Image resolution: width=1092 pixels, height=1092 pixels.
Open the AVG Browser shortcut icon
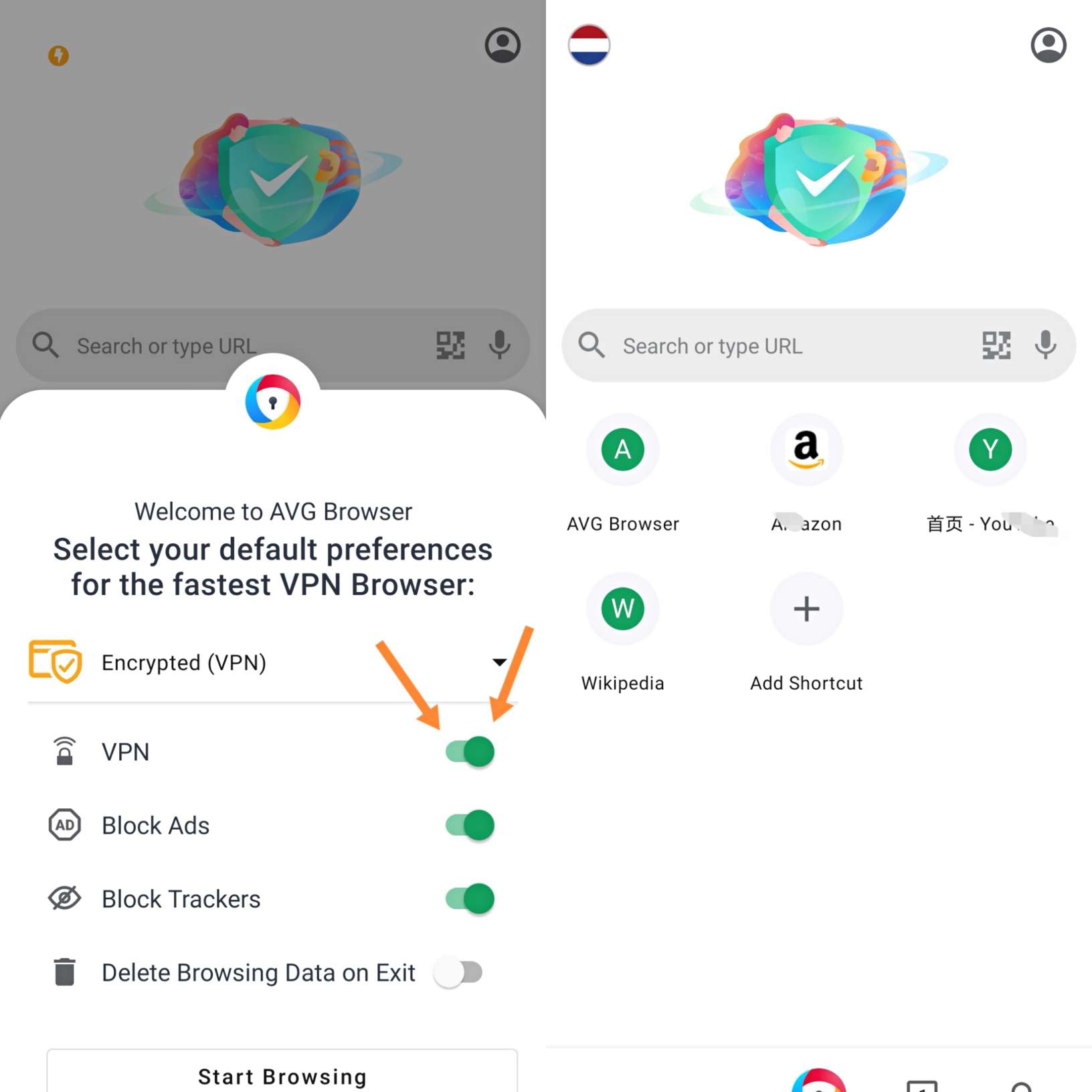coord(622,450)
